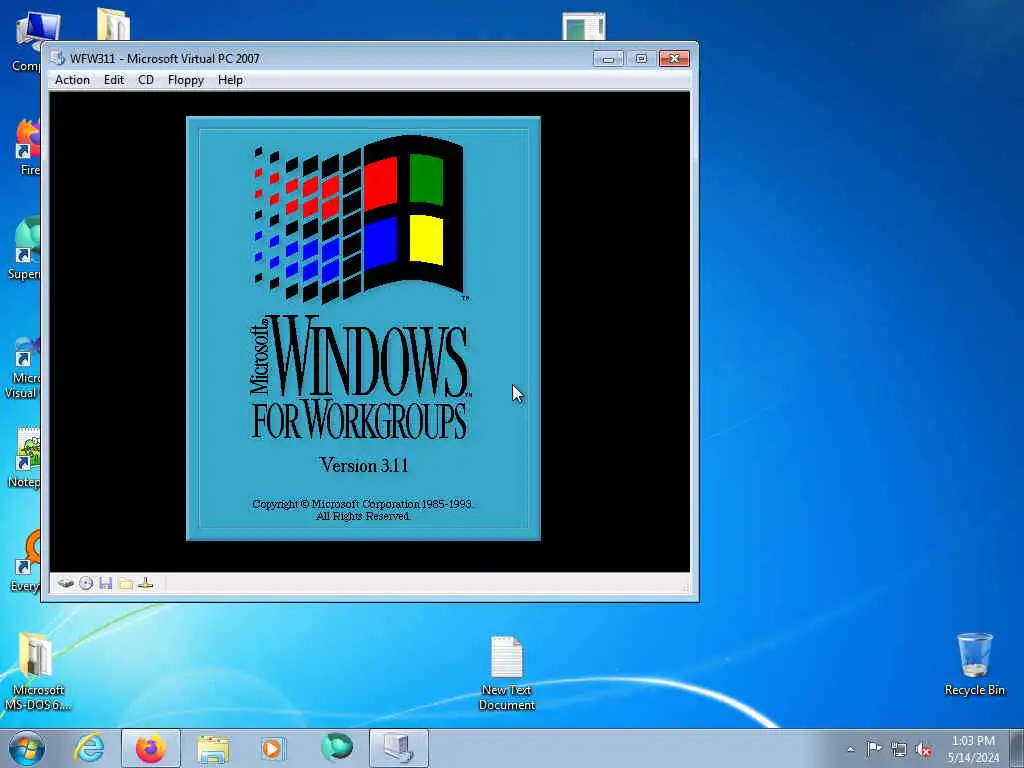Select the Microsoft MS-DOS 6 folder icon
This screenshot has width=1024, height=768.
(37, 671)
